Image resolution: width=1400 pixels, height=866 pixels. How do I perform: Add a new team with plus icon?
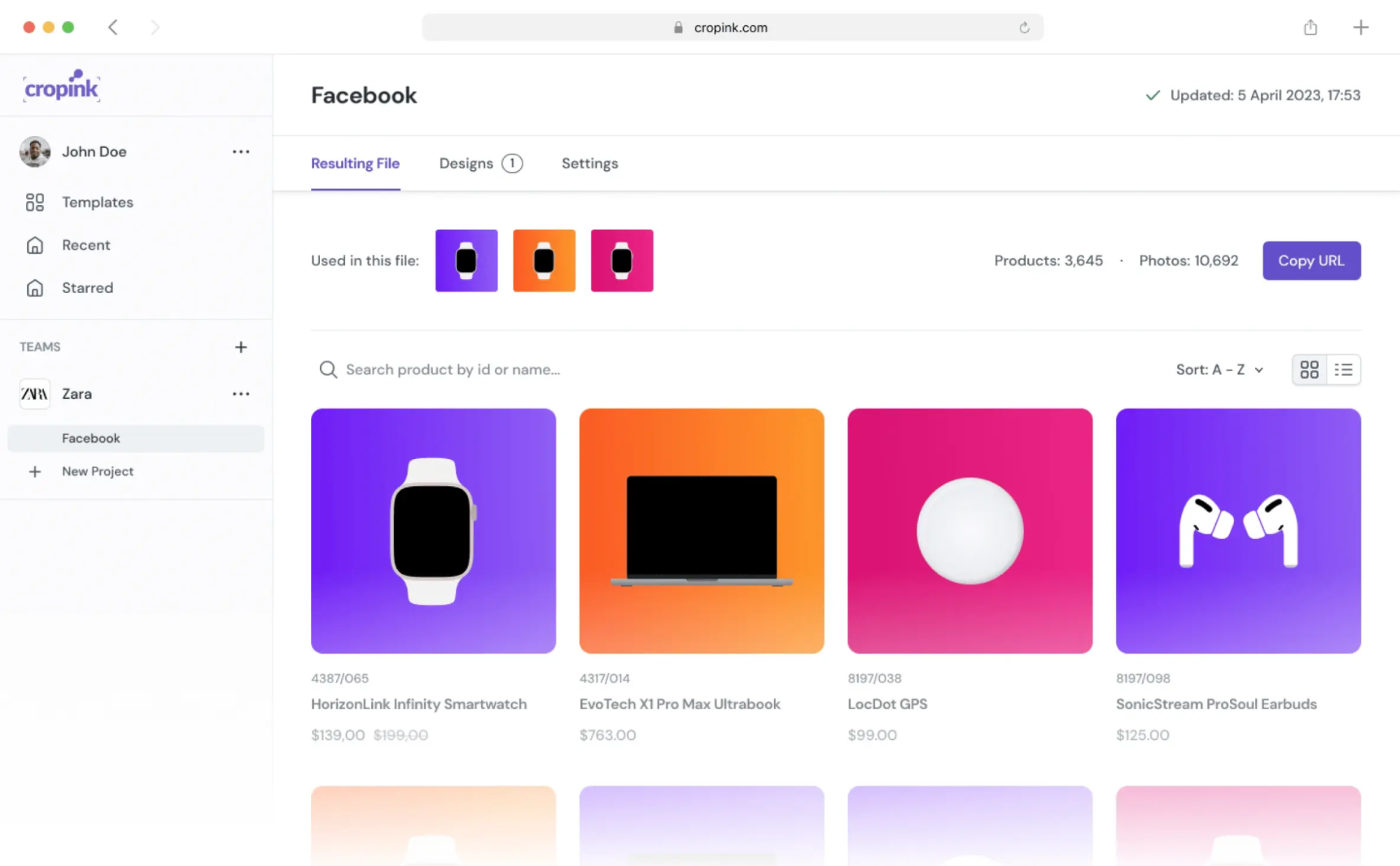pos(241,347)
